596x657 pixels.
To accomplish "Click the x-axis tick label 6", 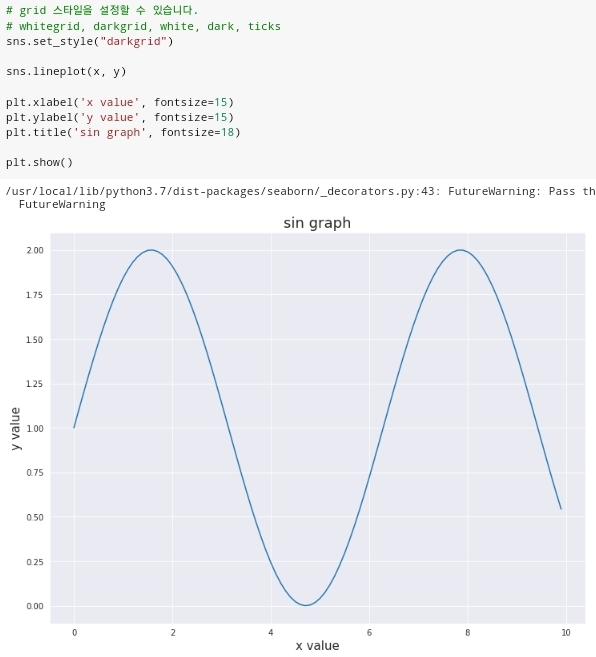I will pos(369,633).
